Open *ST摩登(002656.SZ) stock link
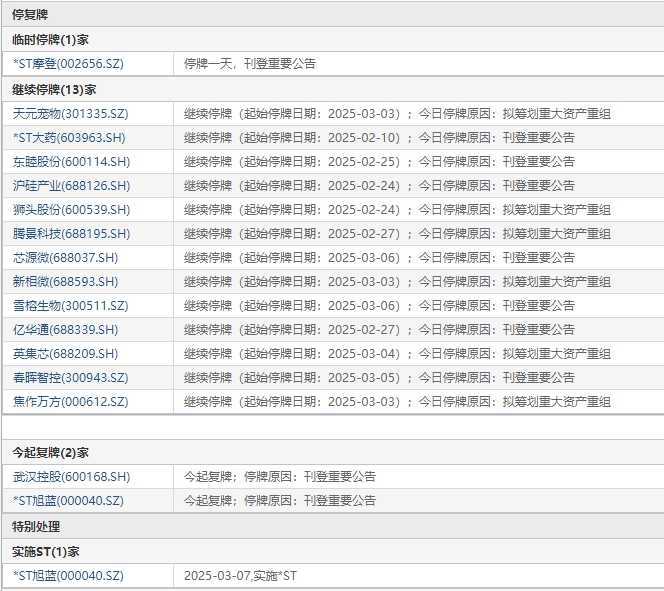The image size is (664, 591). pyautogui.click(x=68, y=64)
